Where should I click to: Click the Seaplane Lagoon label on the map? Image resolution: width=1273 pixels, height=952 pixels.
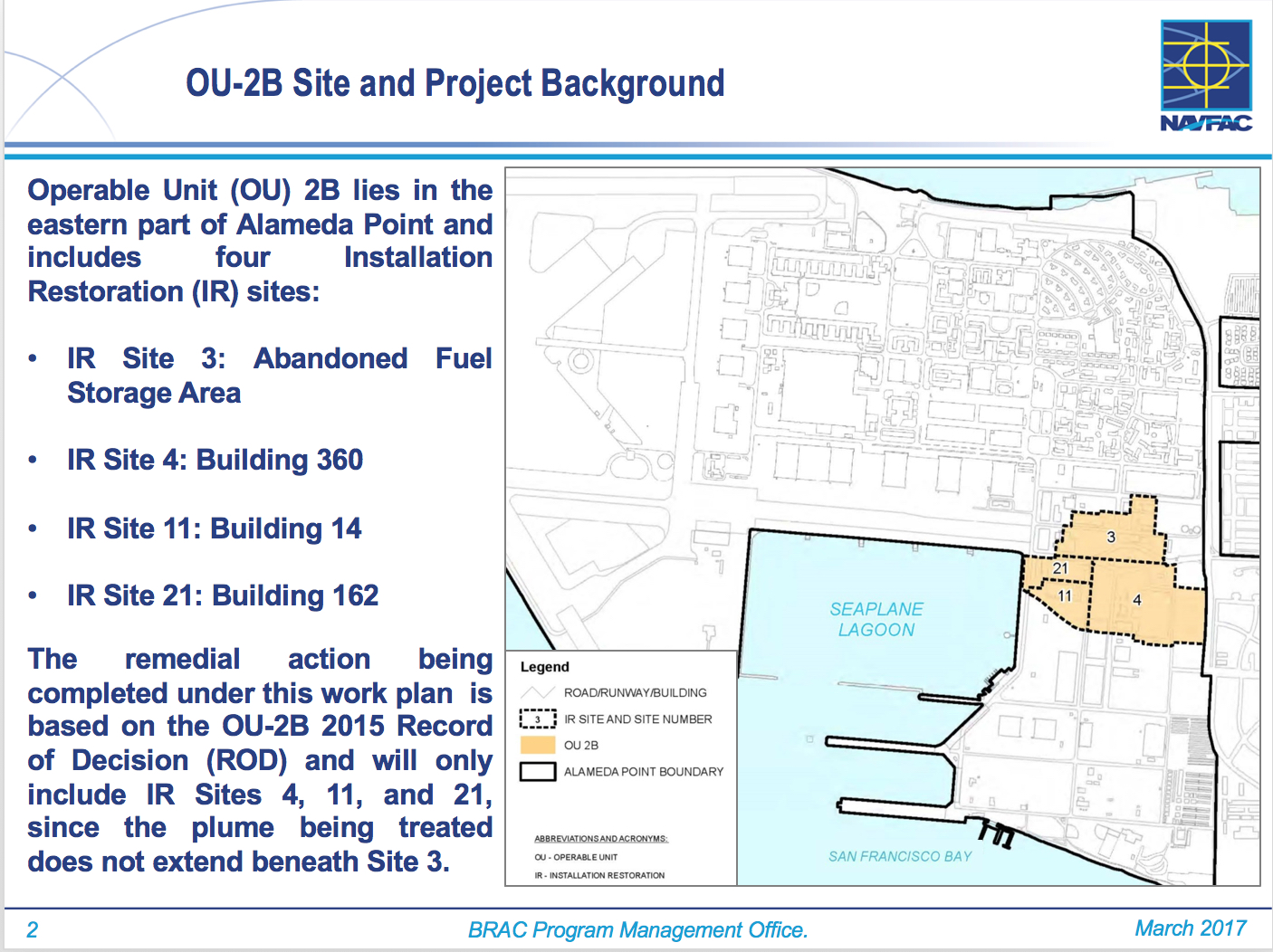[x=876, y=620]
